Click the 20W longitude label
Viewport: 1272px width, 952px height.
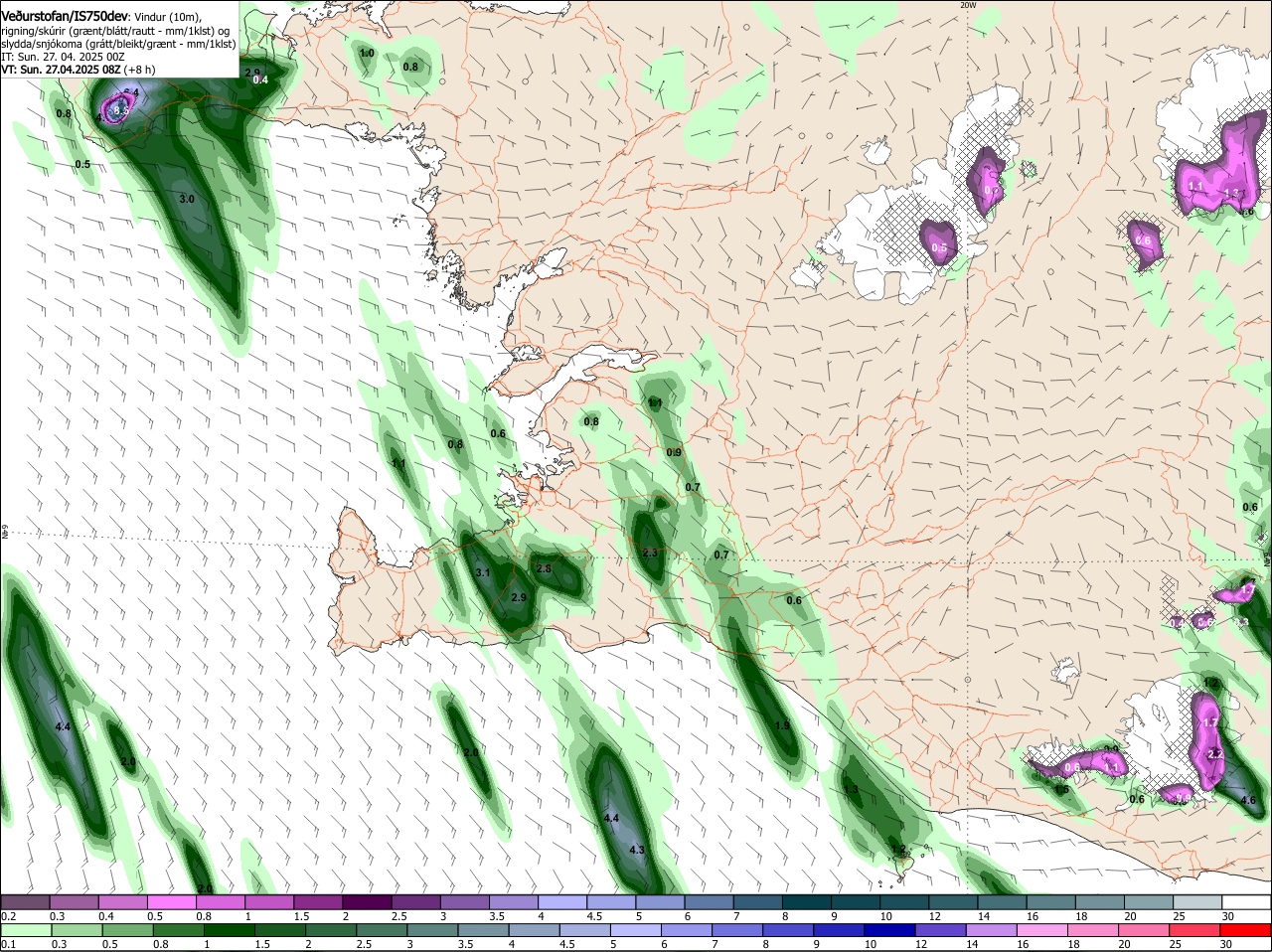tap(969, 5)
